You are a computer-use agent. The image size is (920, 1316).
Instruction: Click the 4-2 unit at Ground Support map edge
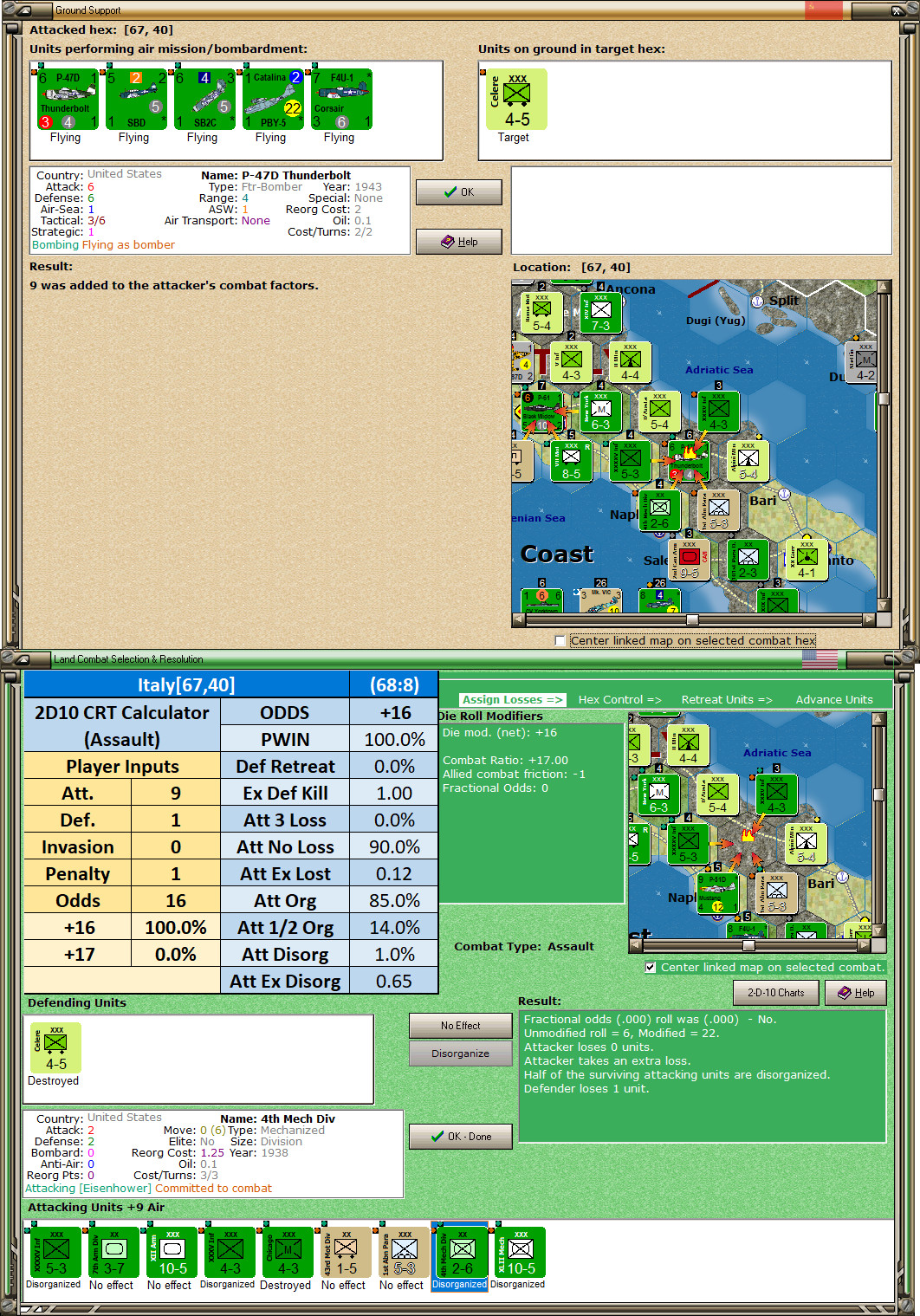click(863, 362)
